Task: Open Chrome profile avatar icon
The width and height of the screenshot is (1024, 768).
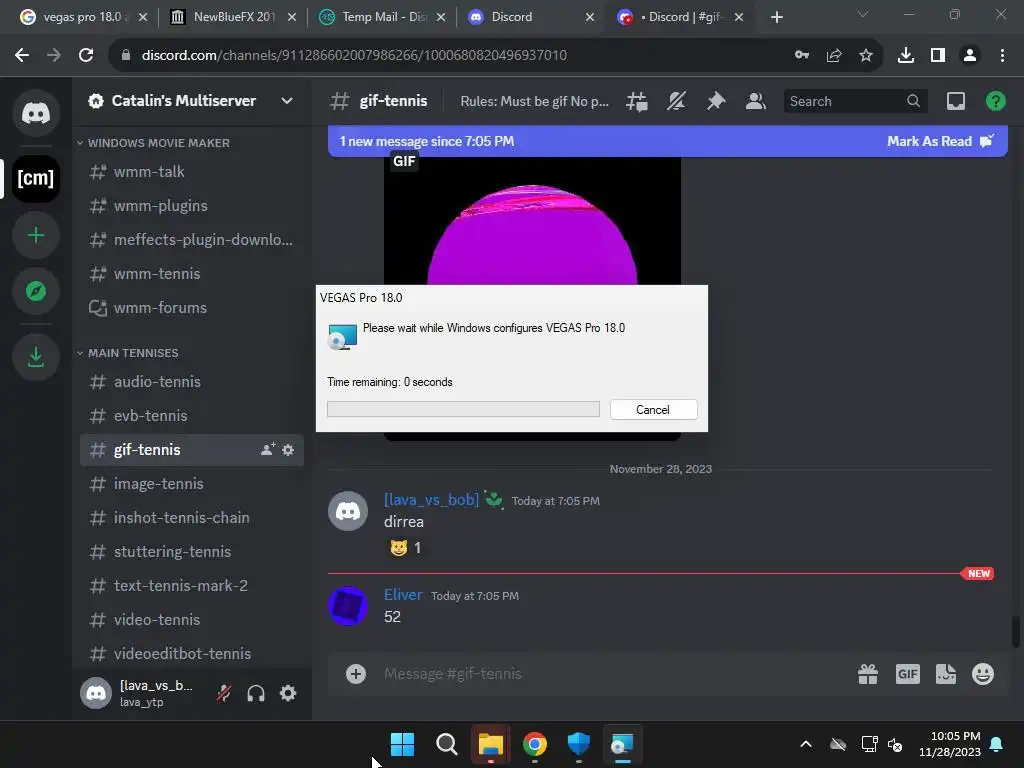Action: click(970, 56)
